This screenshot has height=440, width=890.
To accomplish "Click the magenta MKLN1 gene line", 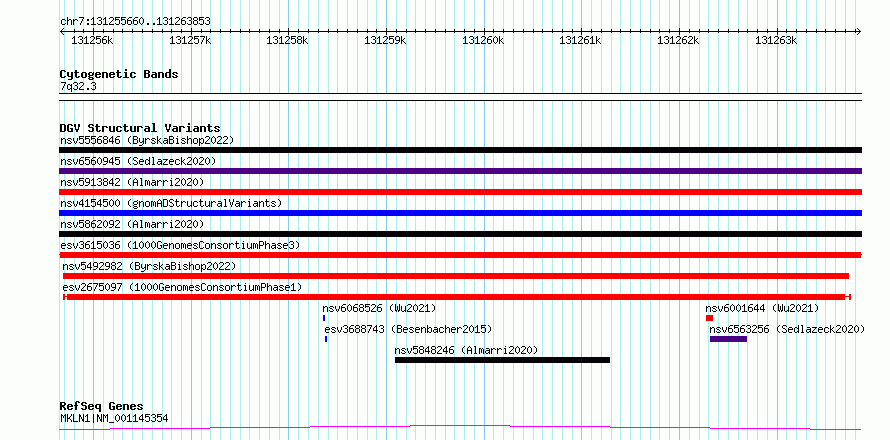I will point(460,427).
